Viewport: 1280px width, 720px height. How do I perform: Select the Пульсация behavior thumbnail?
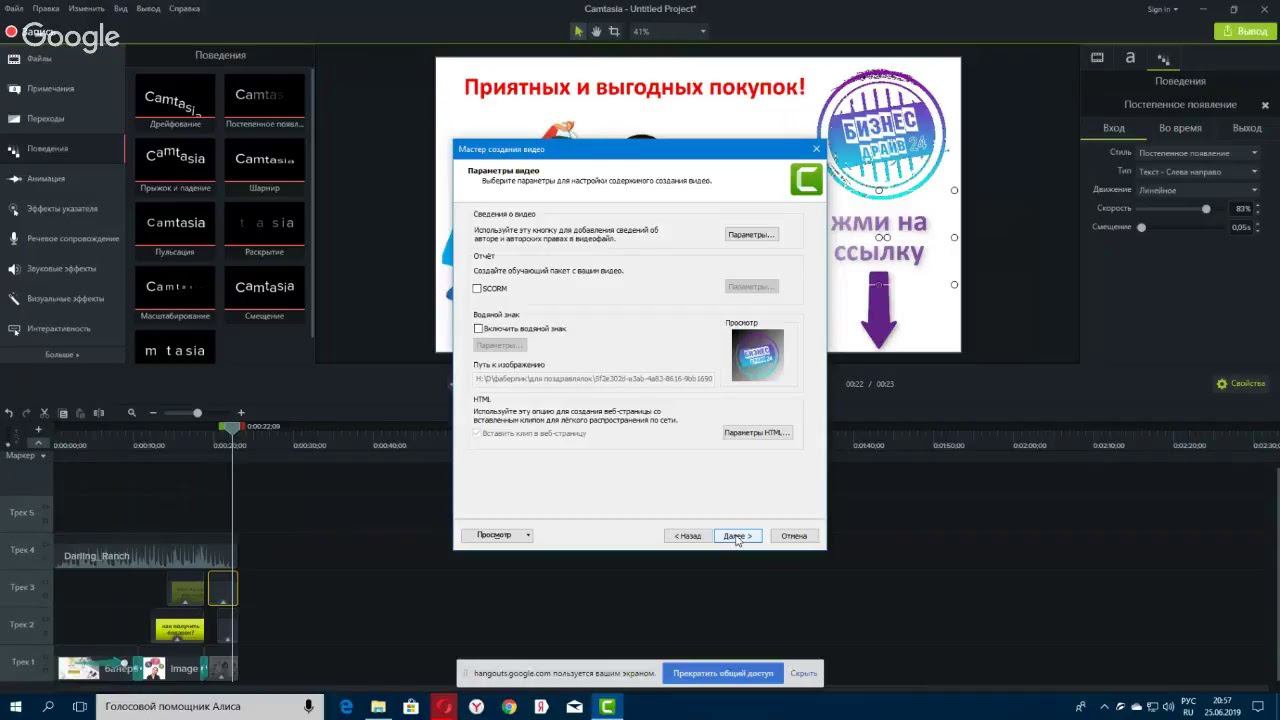point(175,230)
